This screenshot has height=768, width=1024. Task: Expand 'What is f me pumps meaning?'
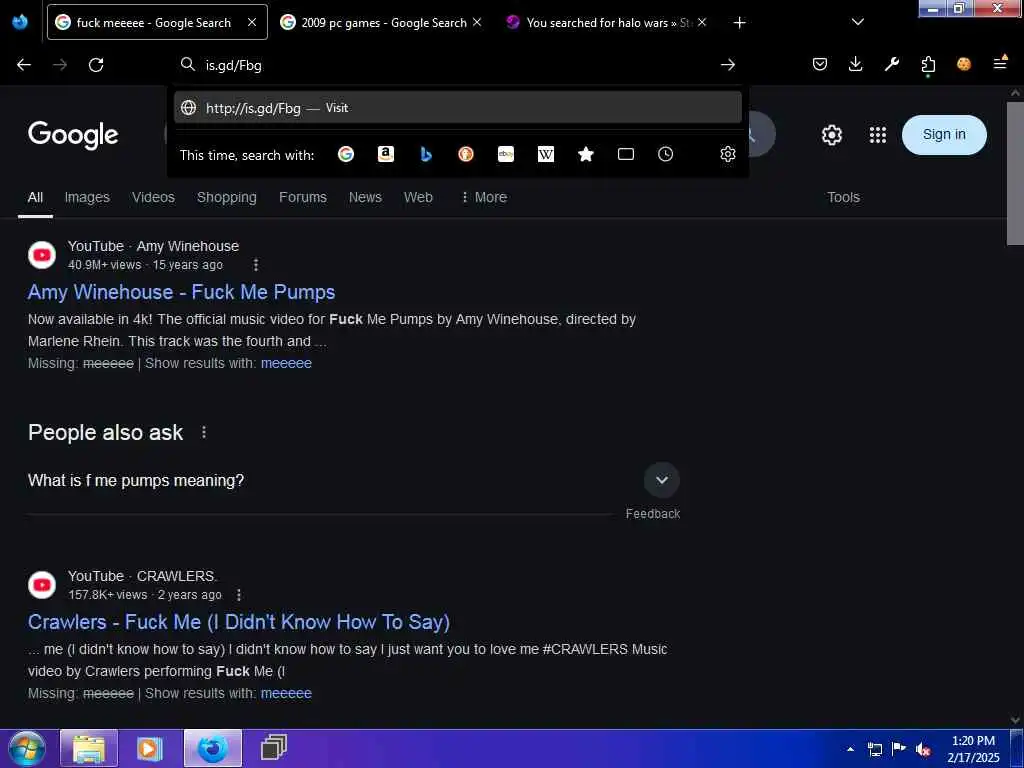[662, 480]
